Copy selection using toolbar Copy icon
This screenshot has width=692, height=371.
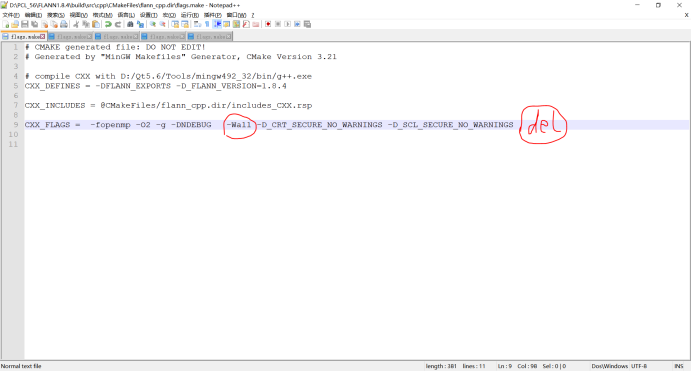point(86,24)
